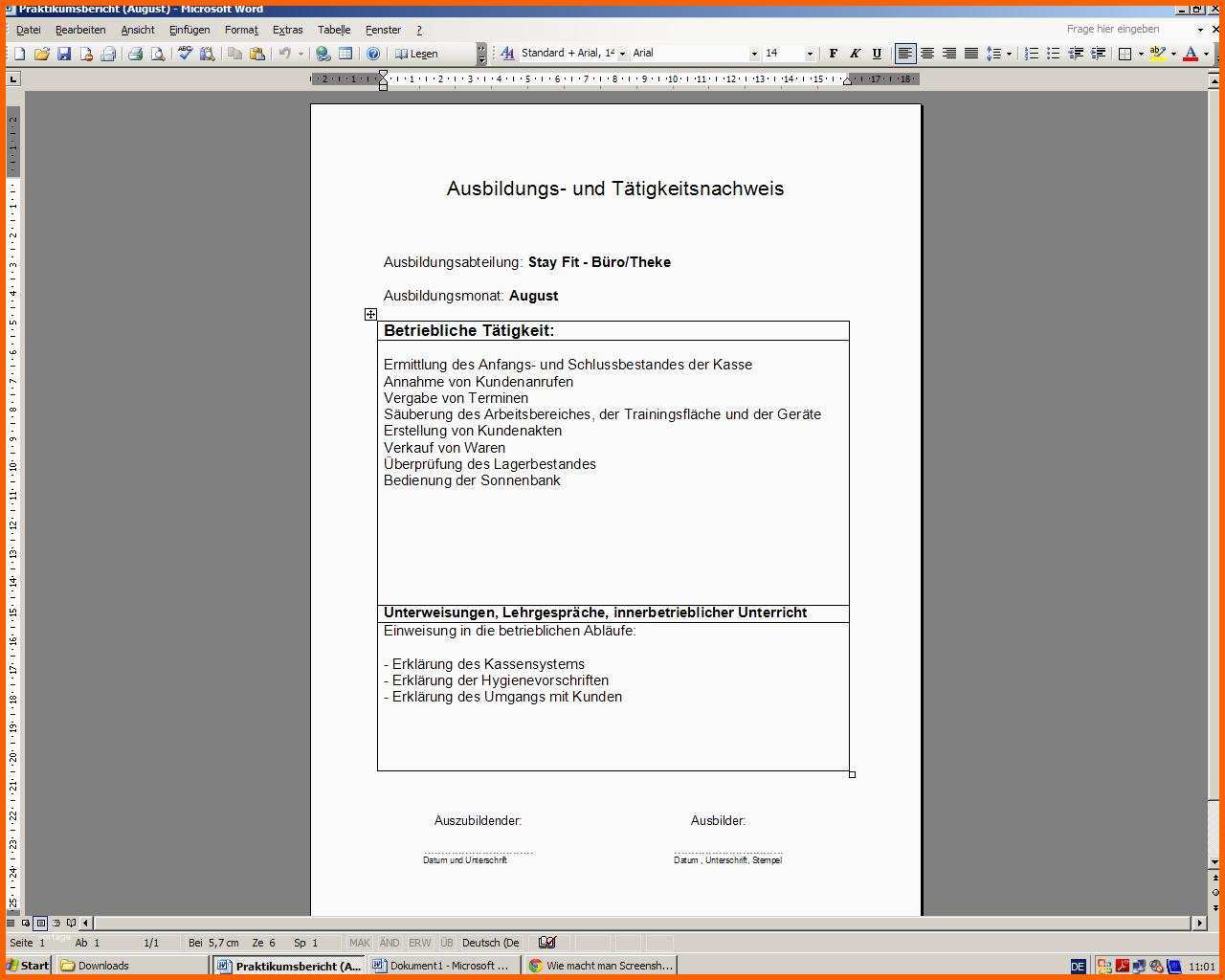
Task: Print the document with the printer icon
Action: pos(135,54)
